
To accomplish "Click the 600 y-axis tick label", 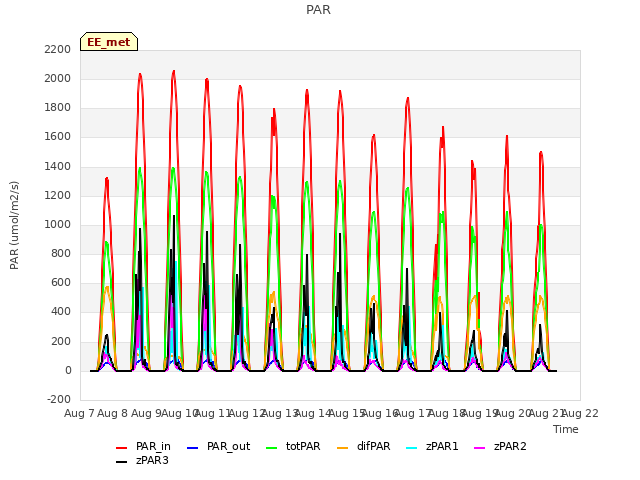I will (61, 282).
